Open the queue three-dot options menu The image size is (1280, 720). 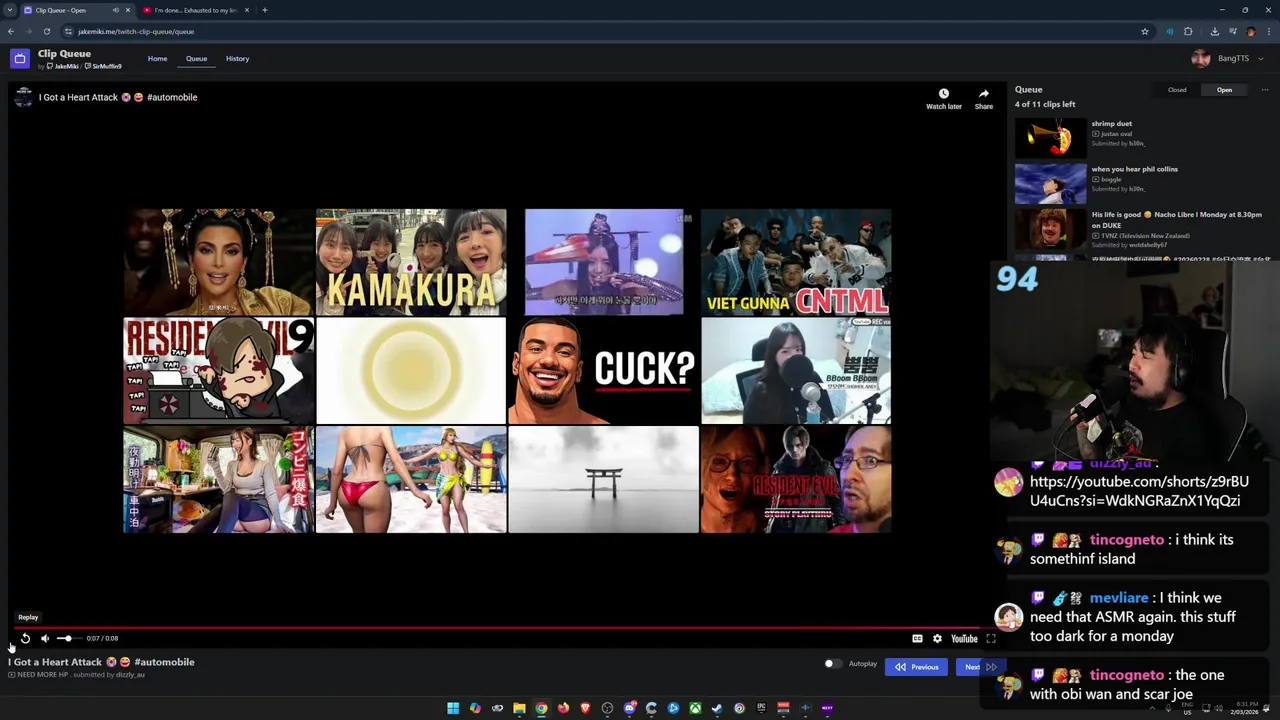[1264, 90]
